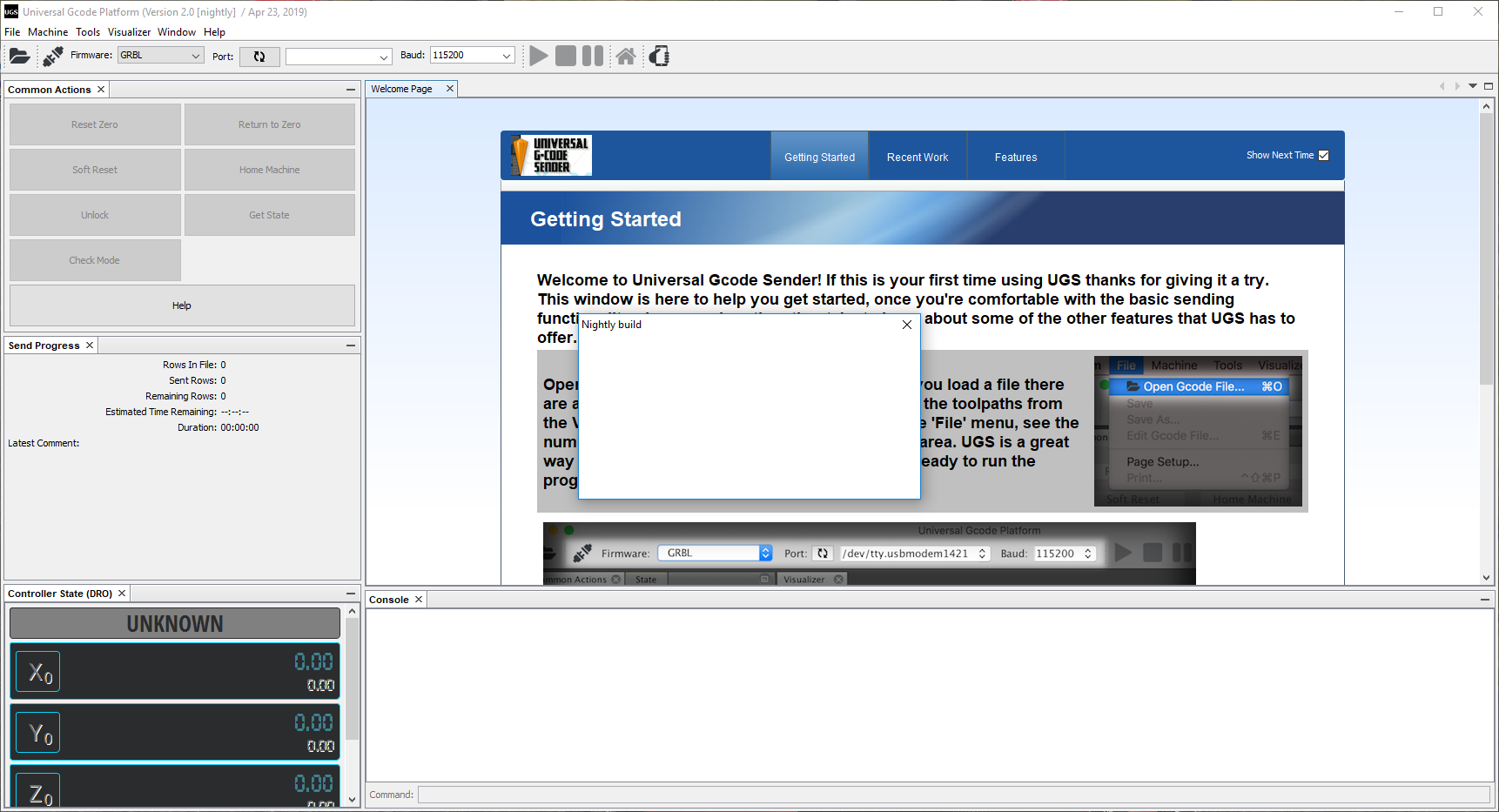1499x812 pixels.
Task: Click the Soft Reset button
Action: [x=95, y=170]
